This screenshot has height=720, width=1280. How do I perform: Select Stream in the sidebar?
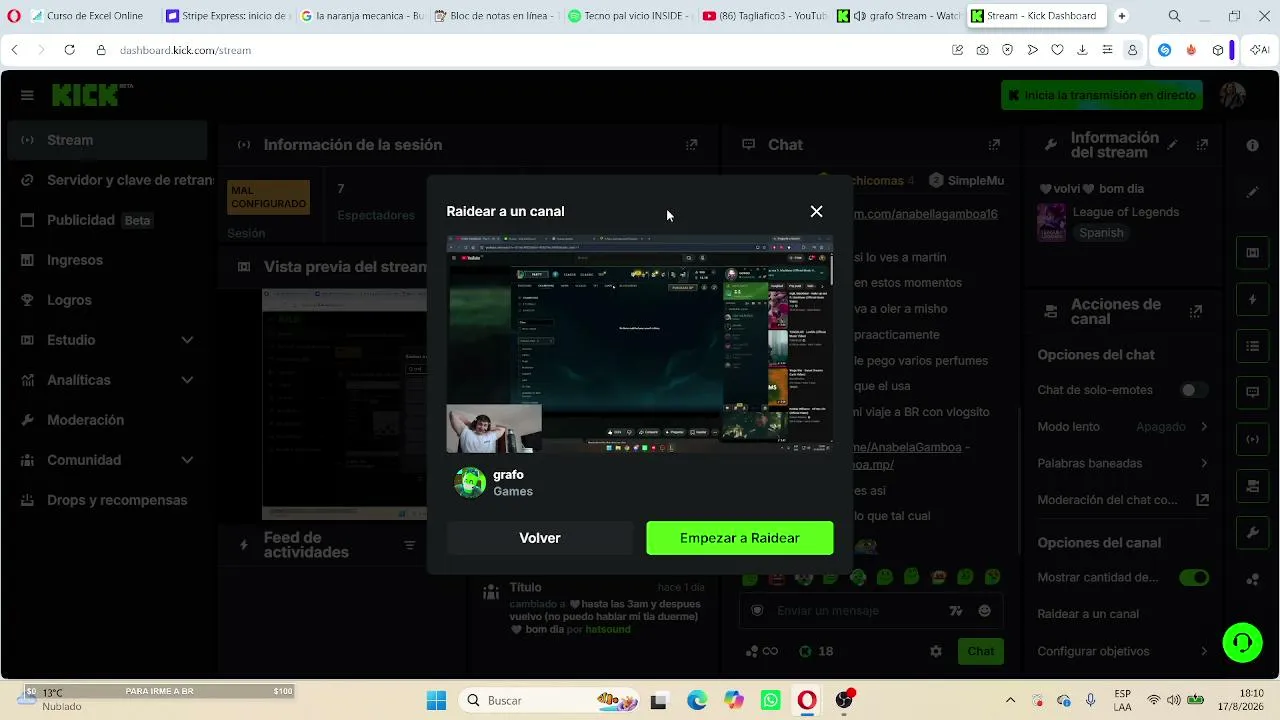107,140
